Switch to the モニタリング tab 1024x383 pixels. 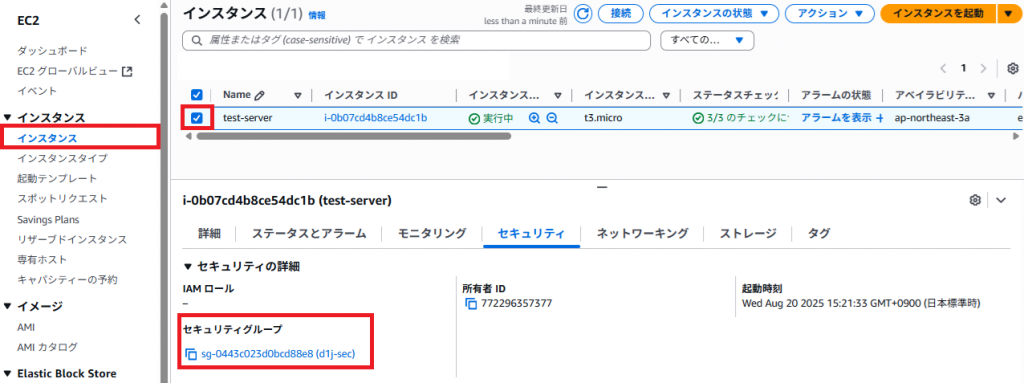432,233
